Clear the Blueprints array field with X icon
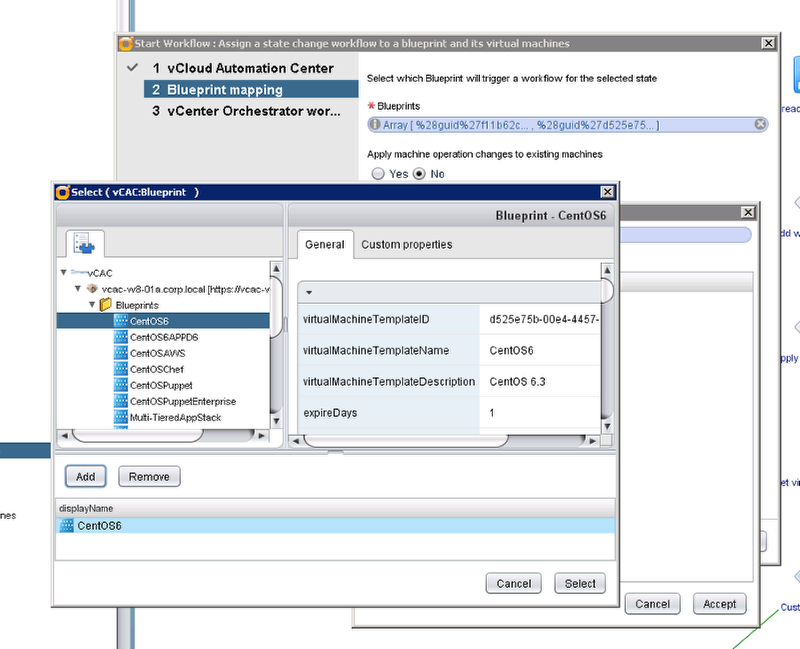Image resolution: width=800 pixels, height=649 pixels. (x=760, y=124)
